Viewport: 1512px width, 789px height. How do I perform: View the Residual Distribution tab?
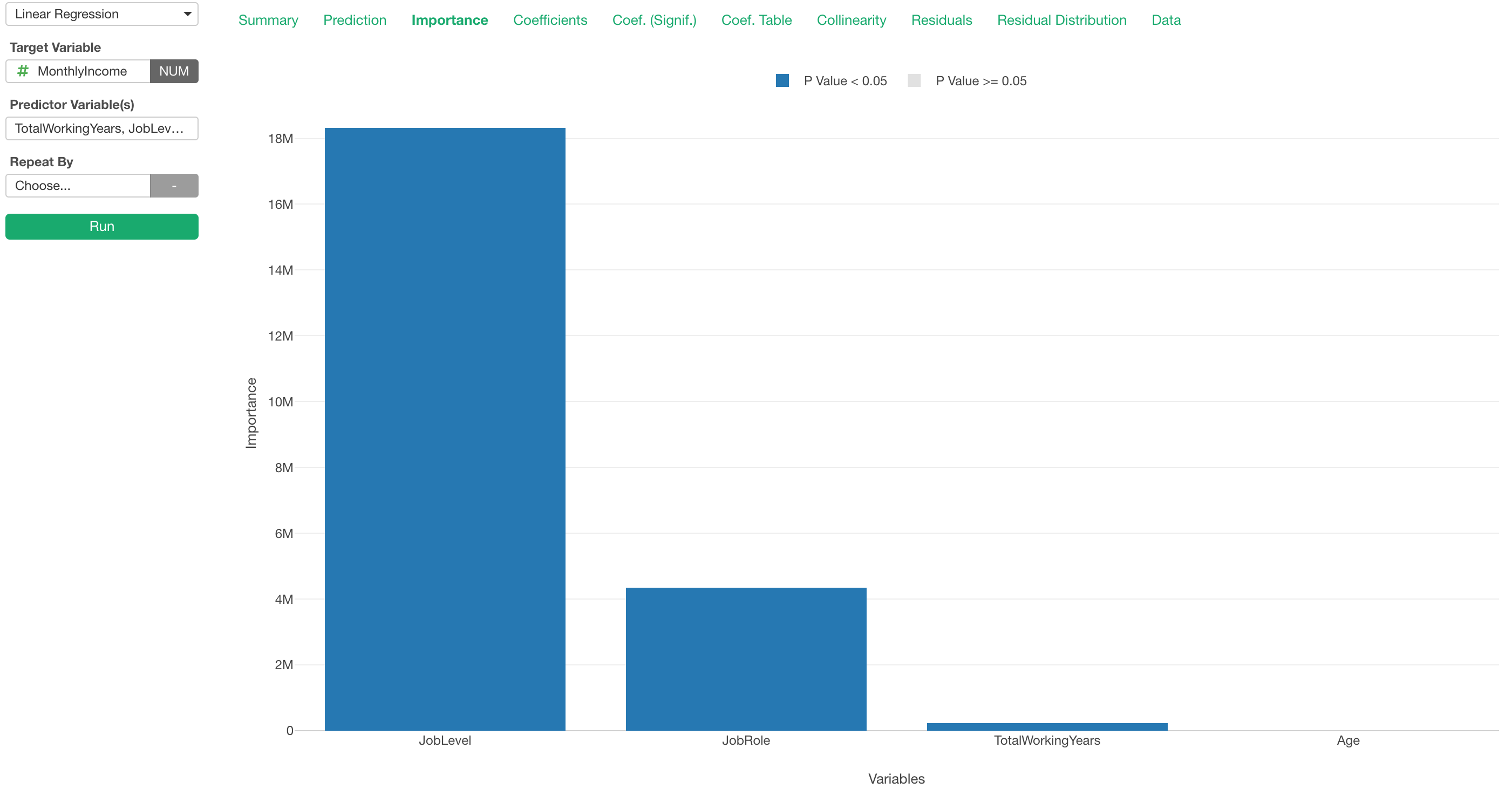(1061, 19)
